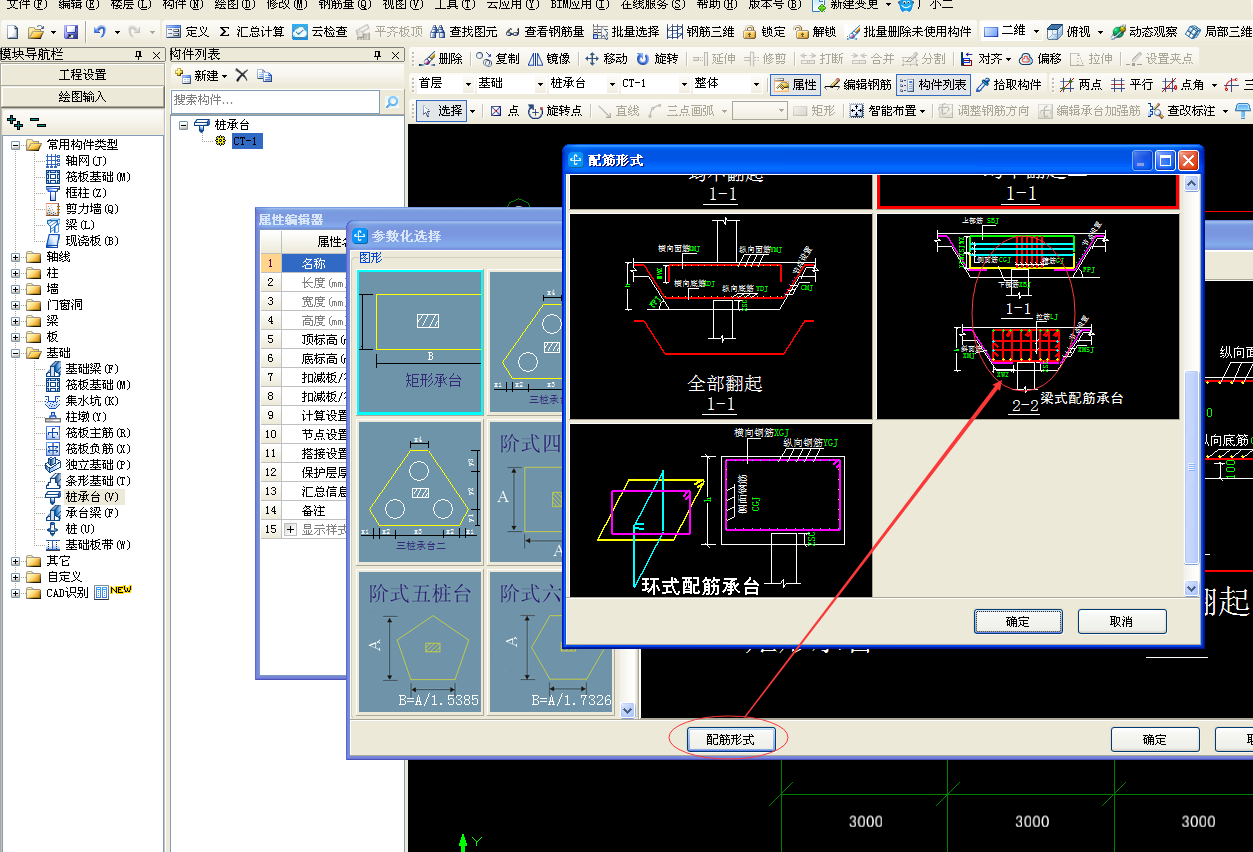1253x852 pixels.
Task: Expand the 轴线 tree folder
Action: 16,257
